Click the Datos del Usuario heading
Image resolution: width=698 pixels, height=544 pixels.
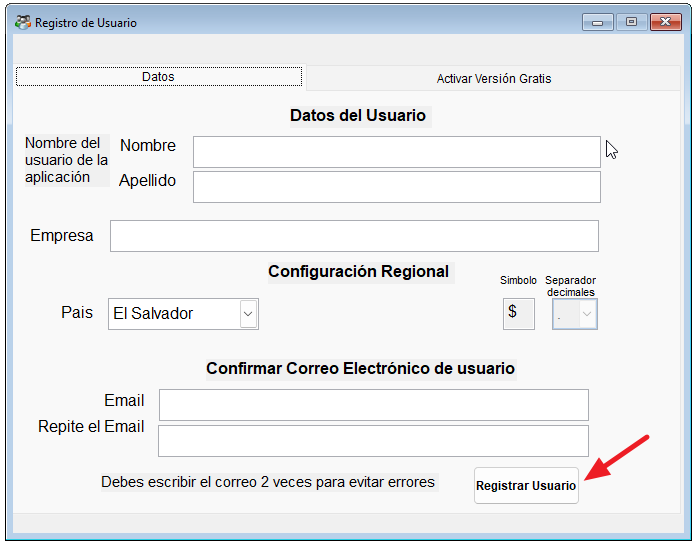tap(358, 115)
